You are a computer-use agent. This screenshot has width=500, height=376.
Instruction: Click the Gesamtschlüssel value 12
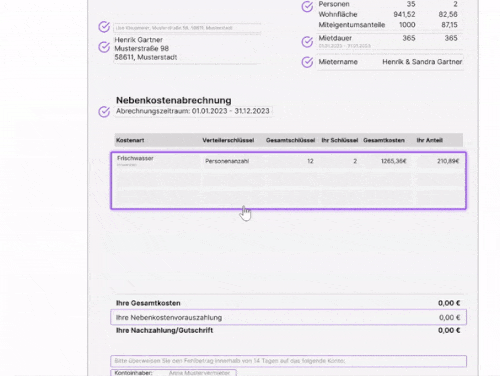point(310,161)
